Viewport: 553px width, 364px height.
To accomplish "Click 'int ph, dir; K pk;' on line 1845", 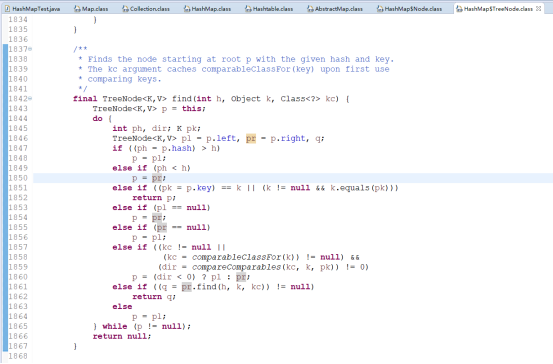I will point(157,128).
